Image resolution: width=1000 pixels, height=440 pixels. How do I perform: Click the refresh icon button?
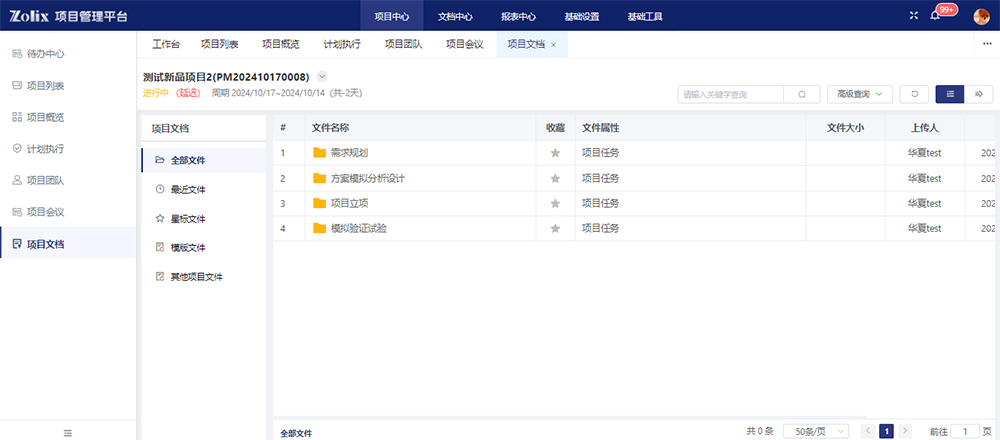[914, 94]
